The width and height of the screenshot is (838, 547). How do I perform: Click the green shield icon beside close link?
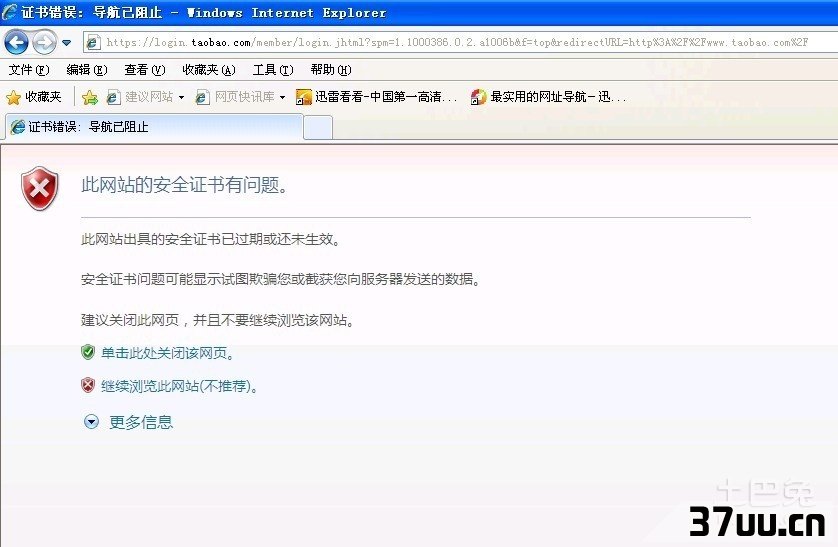tap(88, 352)
